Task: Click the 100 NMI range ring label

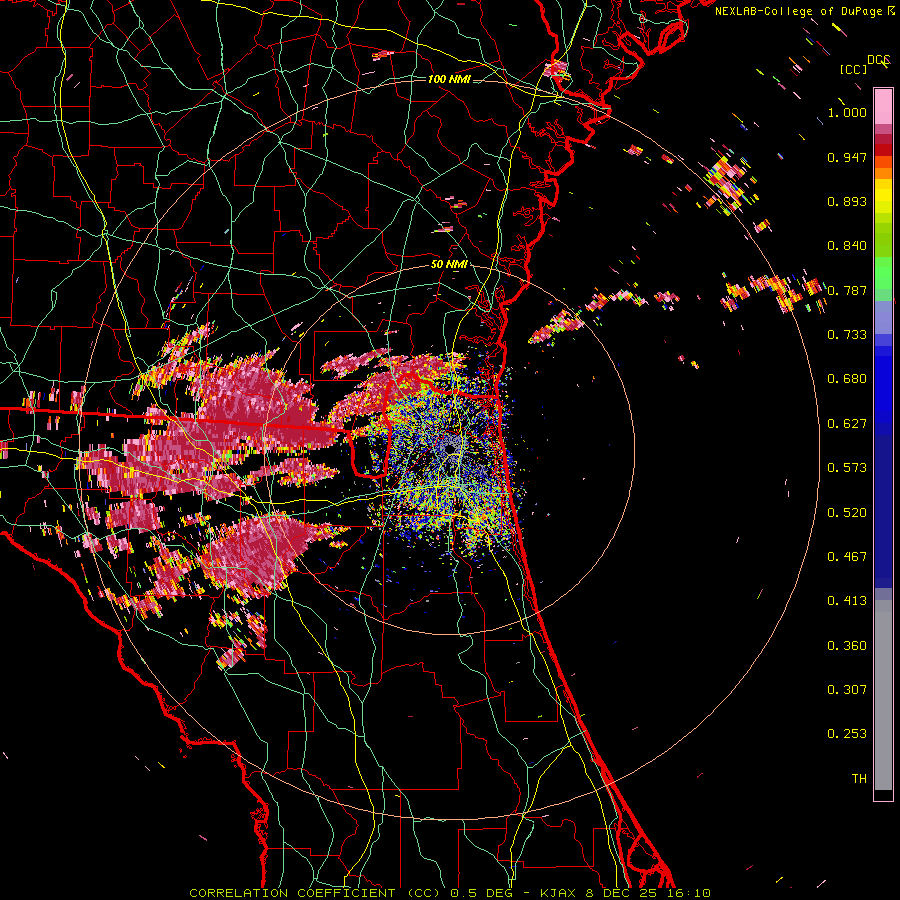Action: coord(449,79)
